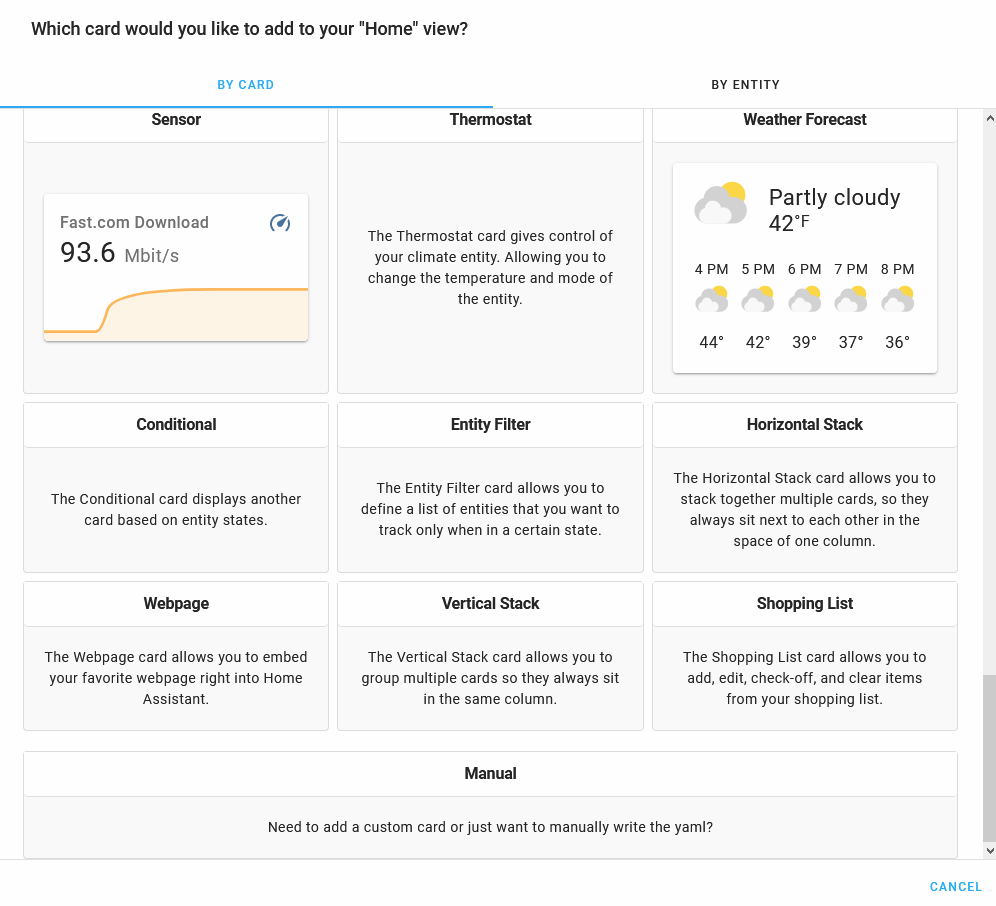The width and height of the screenshot is (996, 906).
Task: Click the scrollbar down arrow
Action: pos(990,849)
